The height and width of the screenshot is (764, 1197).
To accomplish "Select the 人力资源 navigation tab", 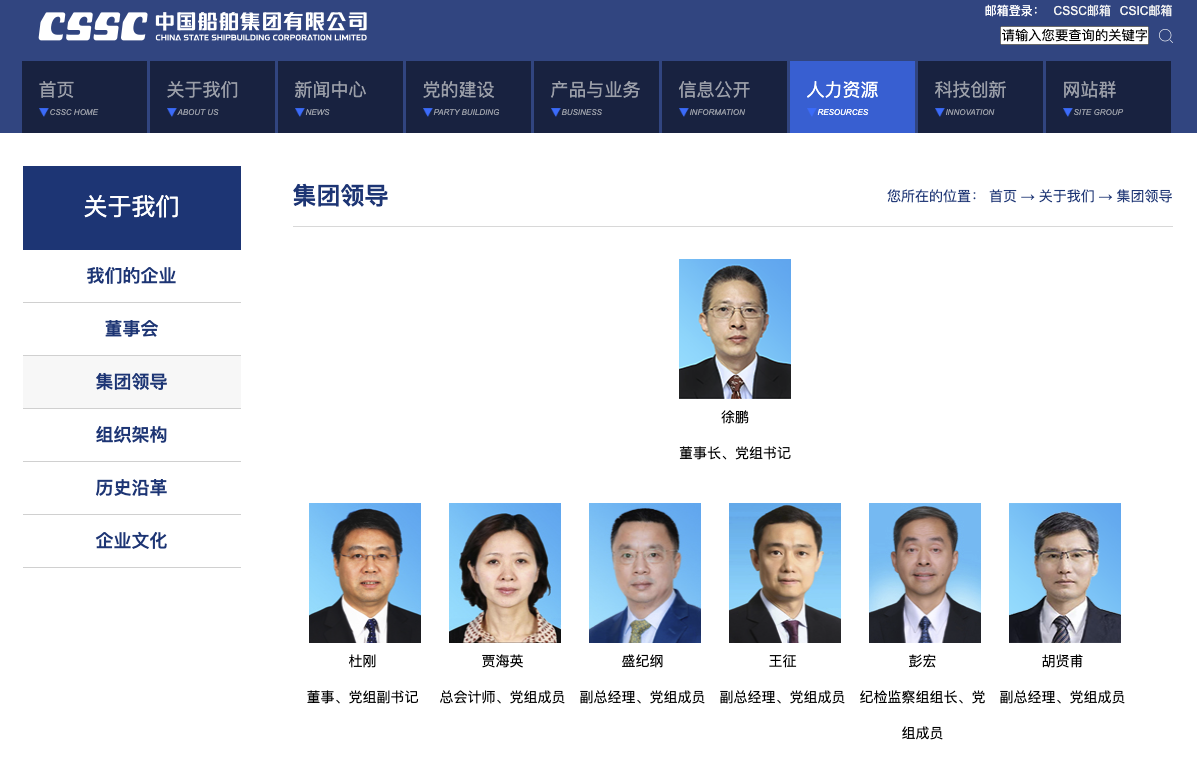I will click(x=852, y=97).
